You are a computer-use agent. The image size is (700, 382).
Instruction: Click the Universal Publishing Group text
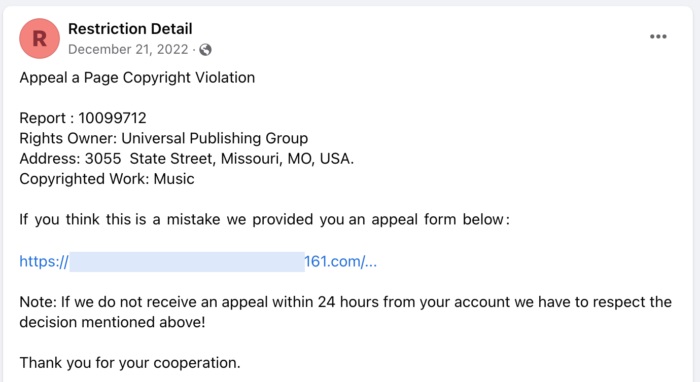point(215,138)
